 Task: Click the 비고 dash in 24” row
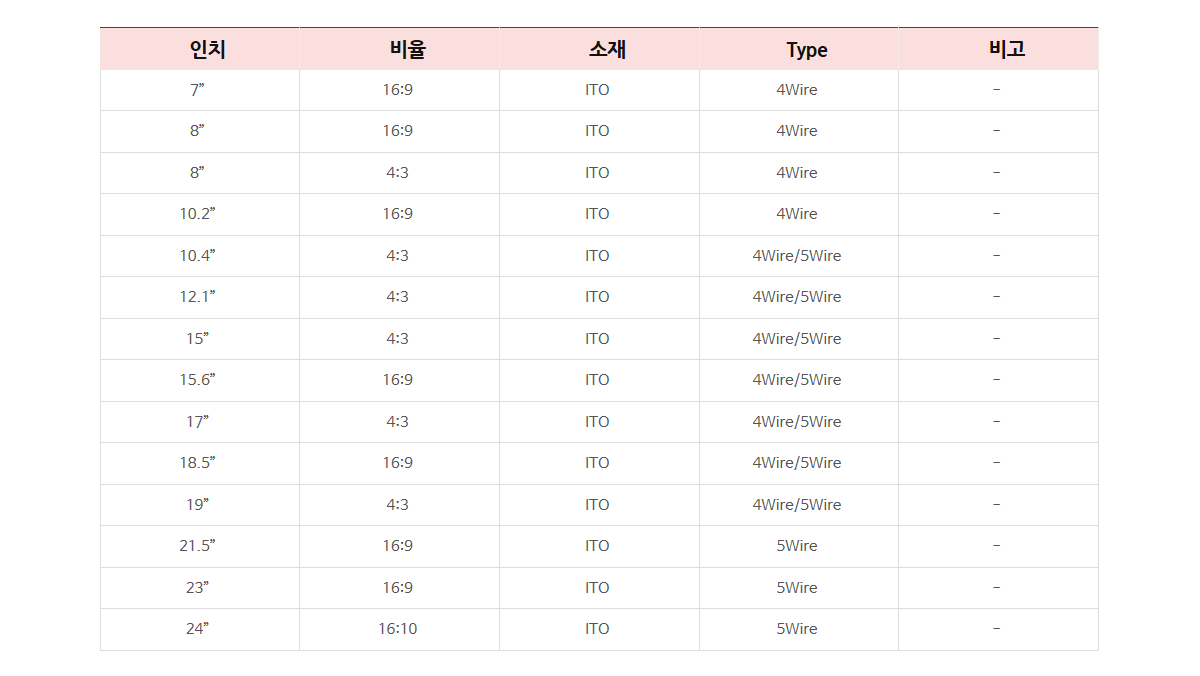[x=998, y=629]
